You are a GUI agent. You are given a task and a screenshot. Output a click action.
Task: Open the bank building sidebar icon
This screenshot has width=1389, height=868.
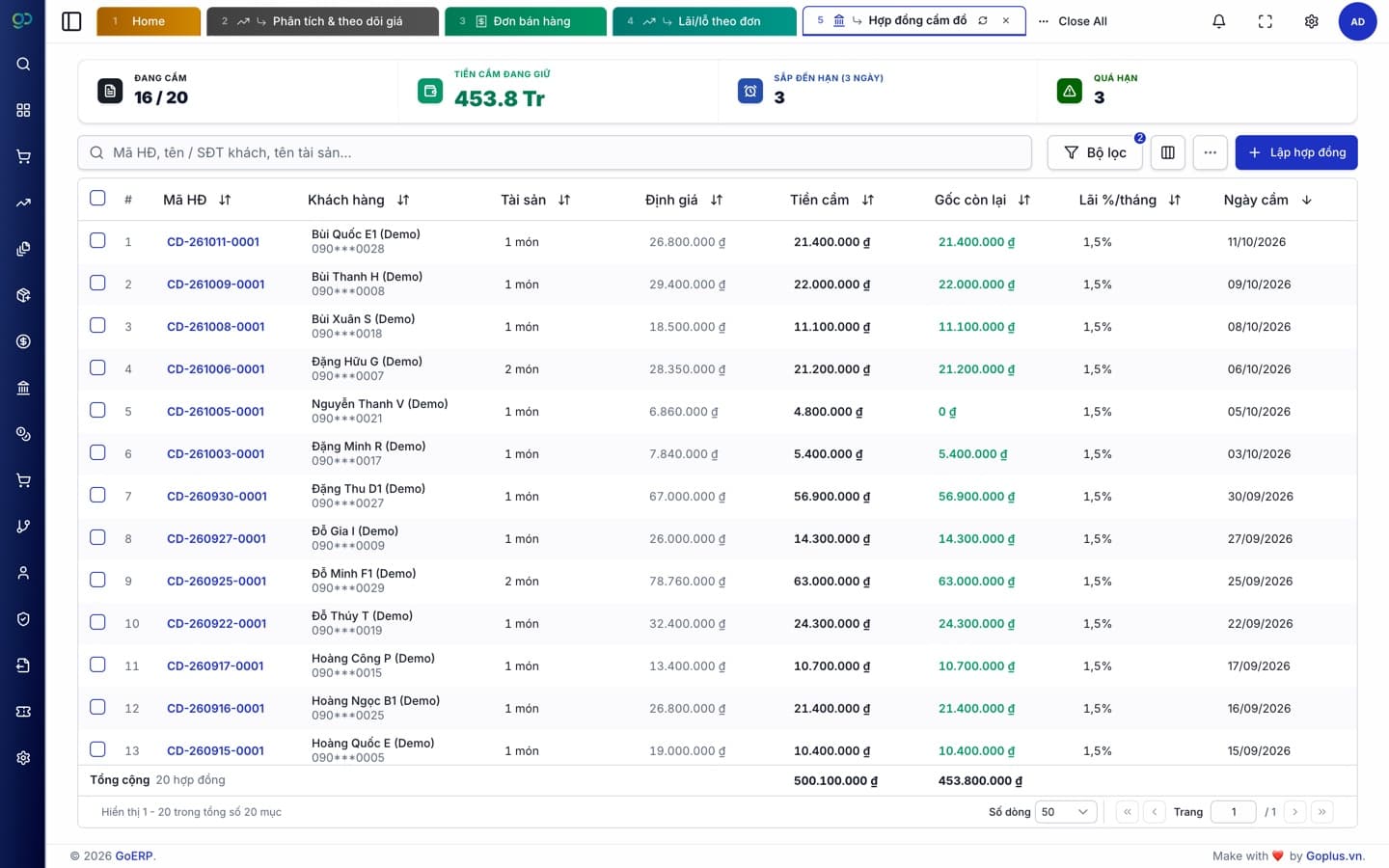pyautogui.click(x=23, y=388)
